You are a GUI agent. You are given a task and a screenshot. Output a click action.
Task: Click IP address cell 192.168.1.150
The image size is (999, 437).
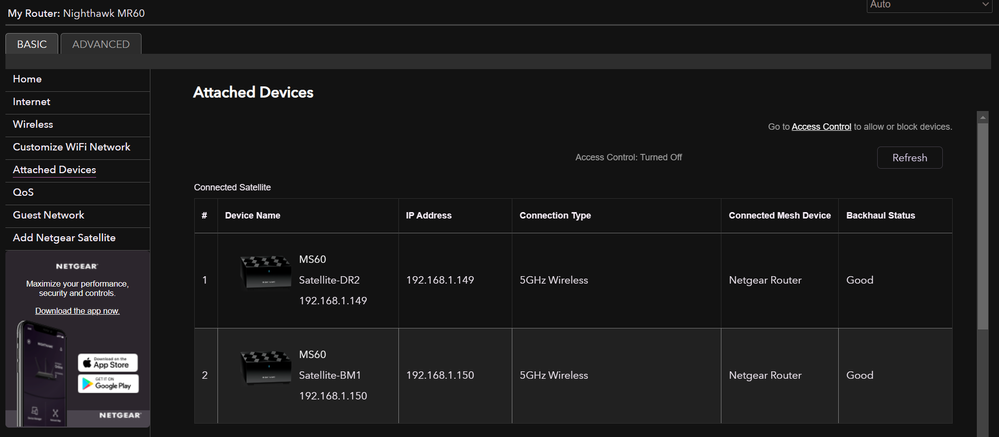pyautogui.click(x=440, y=375)
